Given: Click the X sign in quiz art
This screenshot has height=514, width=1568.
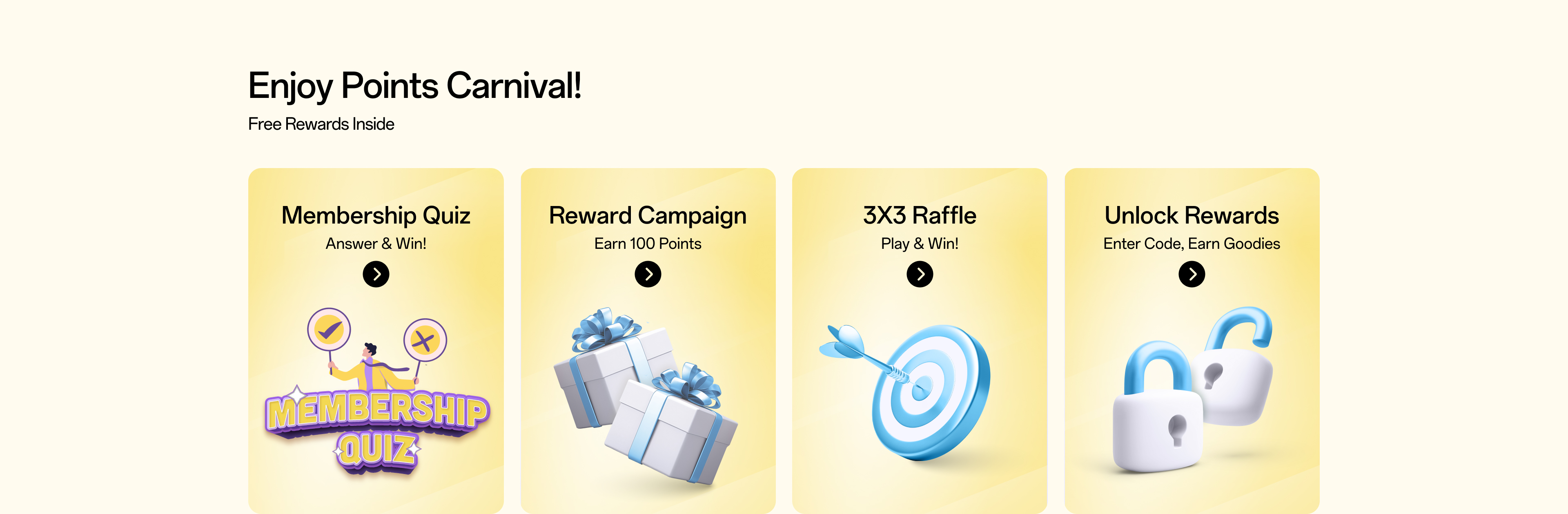Looking at the screenshot, I should (425, 340).
